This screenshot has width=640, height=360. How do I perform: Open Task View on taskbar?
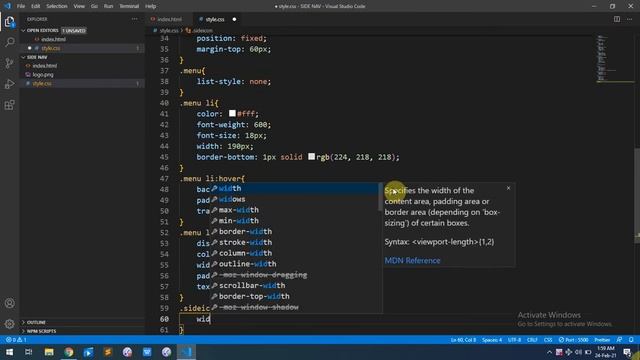pyautogui.click(x=29, y=352)
